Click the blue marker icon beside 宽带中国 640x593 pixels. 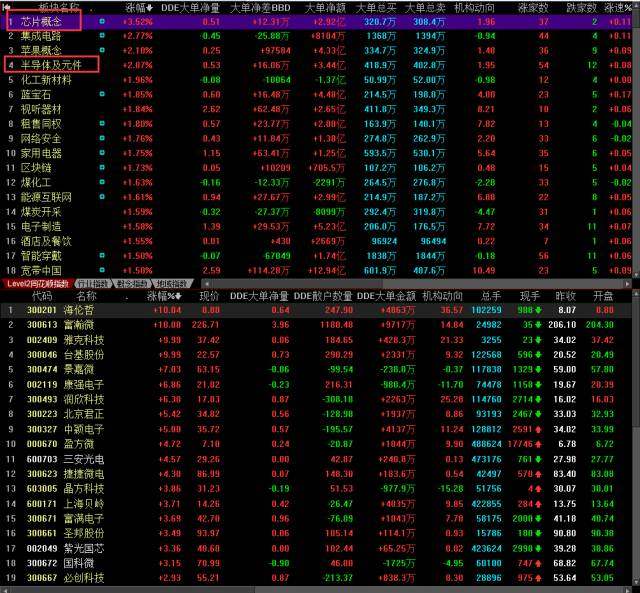coord(102,270)
